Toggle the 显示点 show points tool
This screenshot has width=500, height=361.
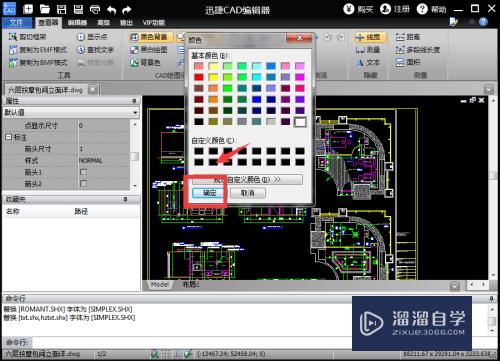(92, 37)
